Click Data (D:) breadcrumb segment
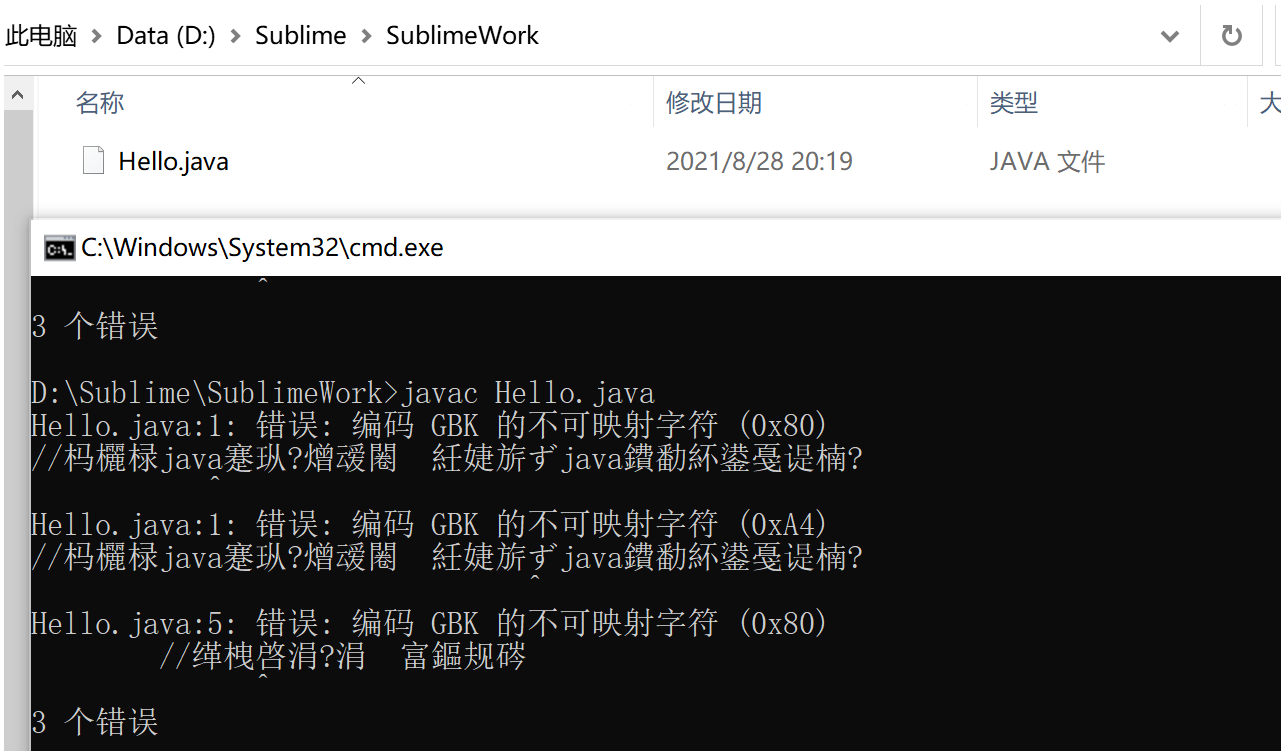1282x751 pixels. coord(166,36)
